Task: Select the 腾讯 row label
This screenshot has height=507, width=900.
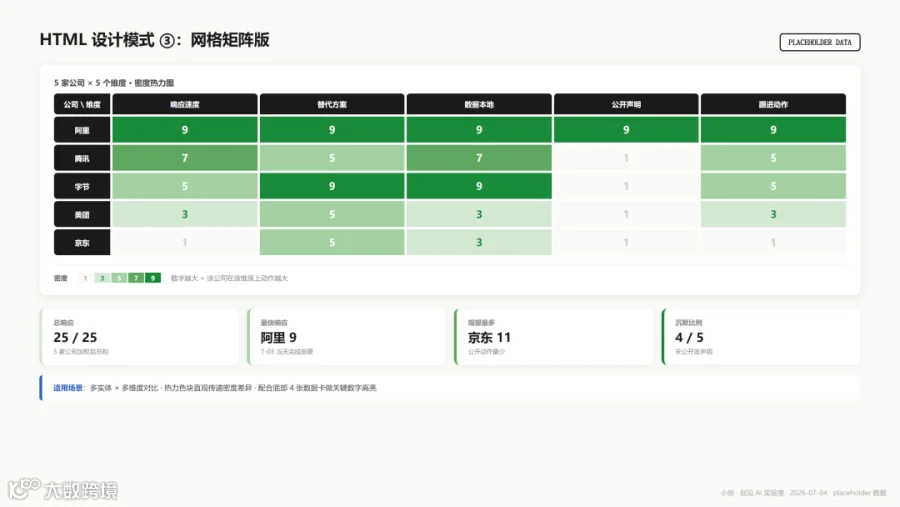Action: (82, 158)
